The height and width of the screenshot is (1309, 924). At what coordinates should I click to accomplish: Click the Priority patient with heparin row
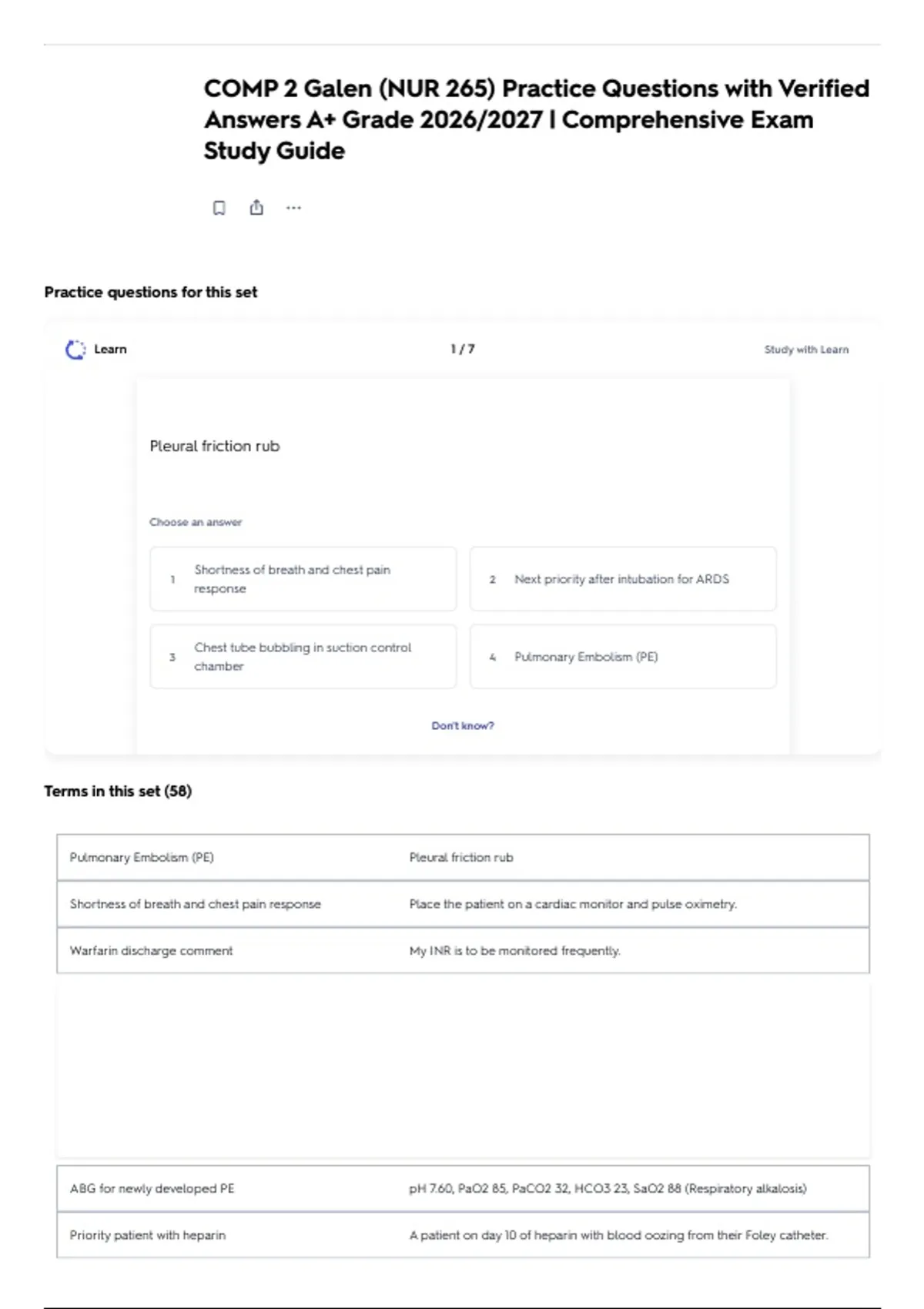click(463, 1235)
